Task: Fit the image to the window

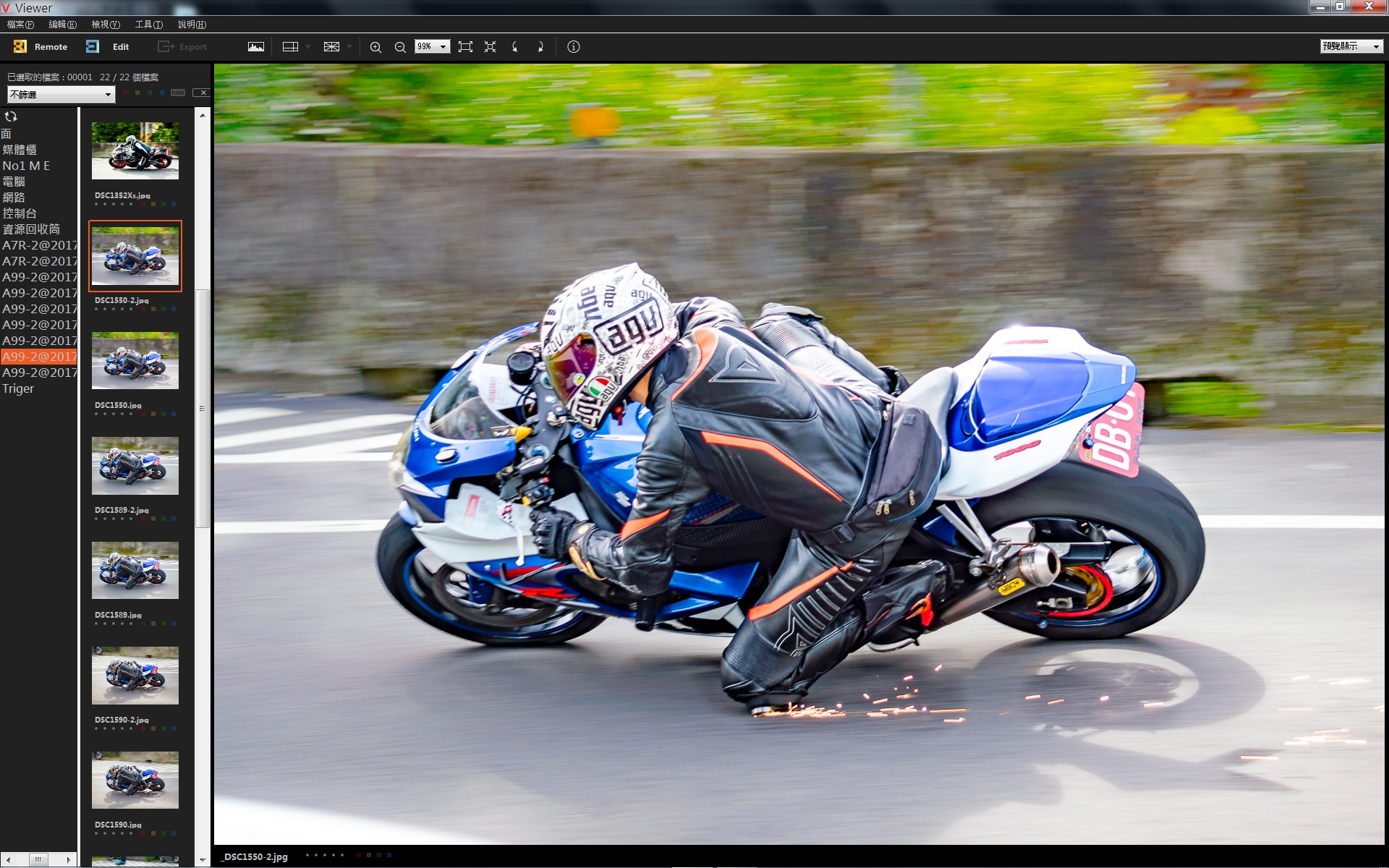Action: (x=465, y=47)
